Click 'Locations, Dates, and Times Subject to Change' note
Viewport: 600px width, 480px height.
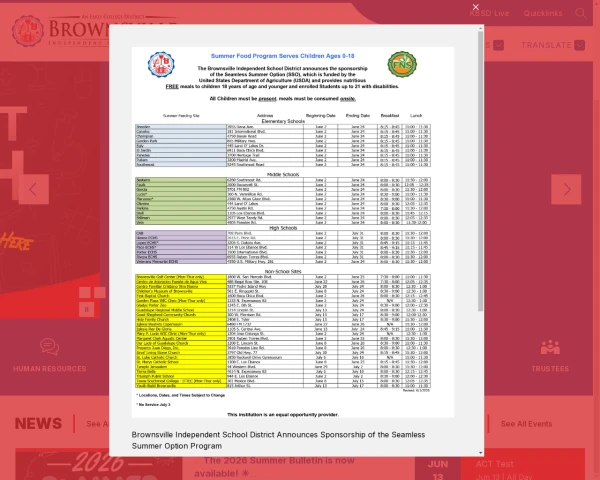181,395
